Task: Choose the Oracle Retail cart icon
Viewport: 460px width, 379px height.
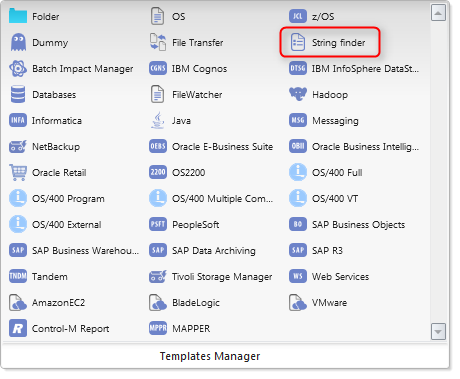Action: coord(18,172)
